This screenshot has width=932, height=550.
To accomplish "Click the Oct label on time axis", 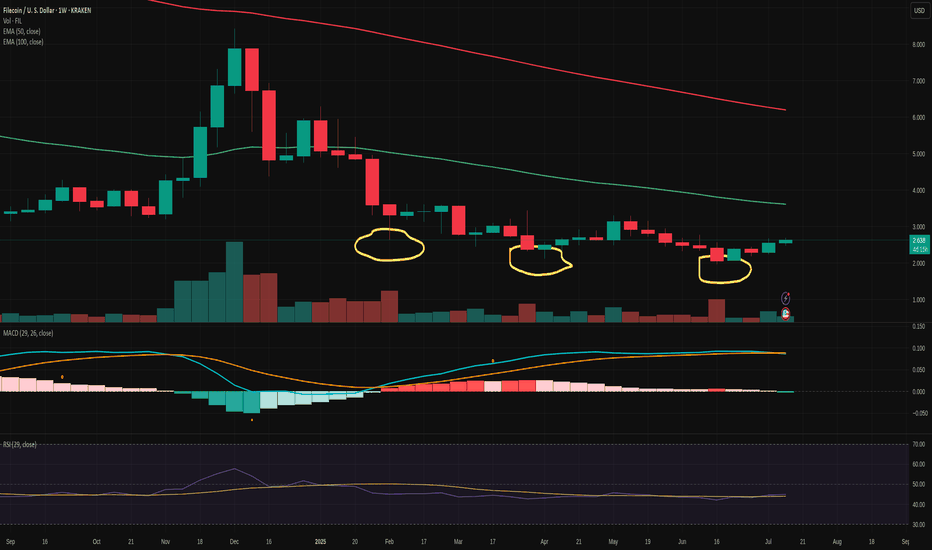I will 96,542.
